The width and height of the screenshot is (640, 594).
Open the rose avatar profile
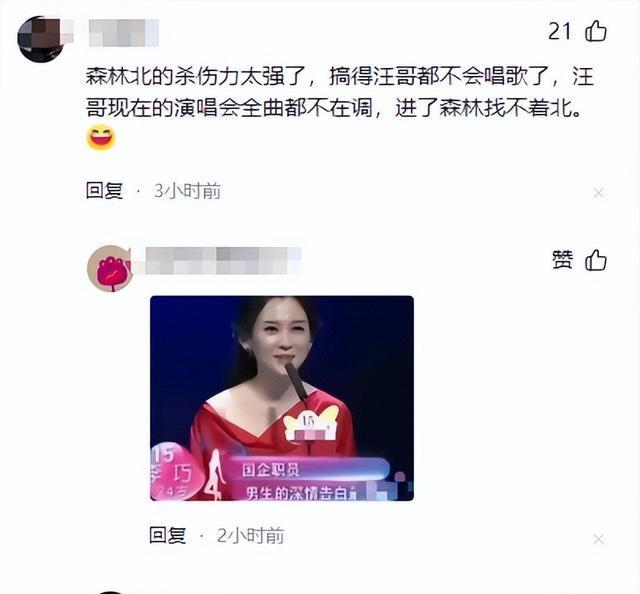click(110, 268)
